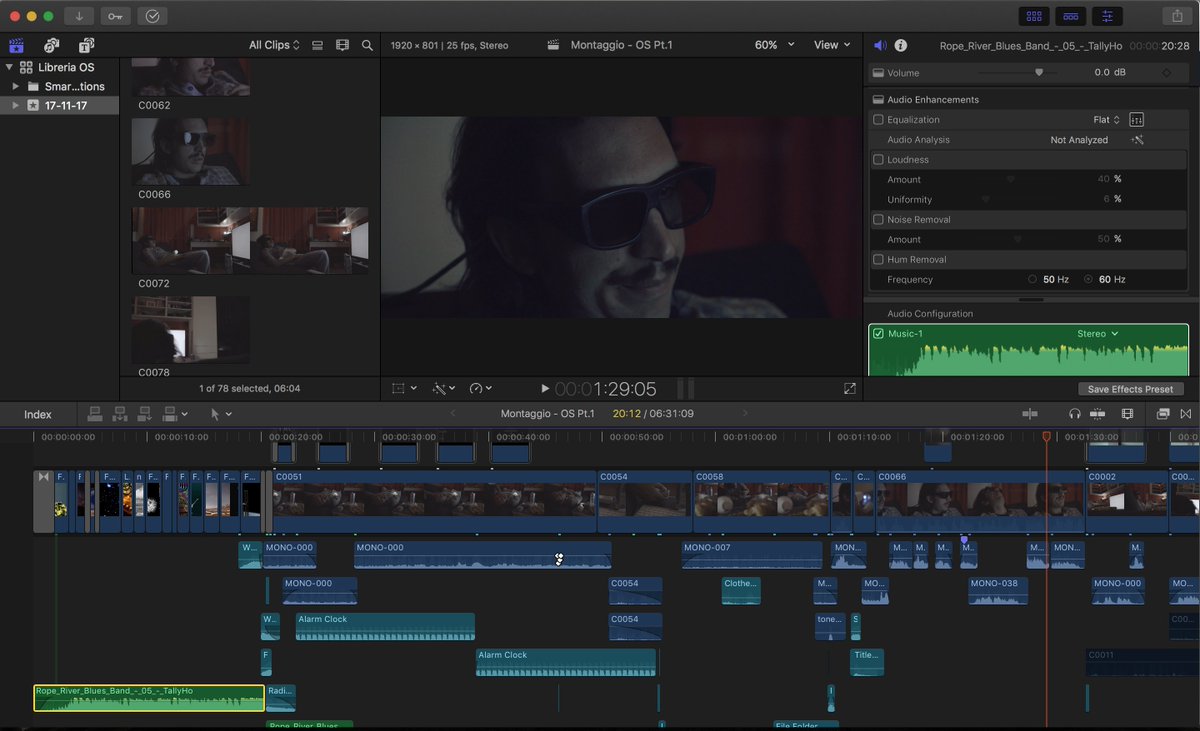Open clip appearance filmstrip options
Screen dimensions: 1200x731
343,45
